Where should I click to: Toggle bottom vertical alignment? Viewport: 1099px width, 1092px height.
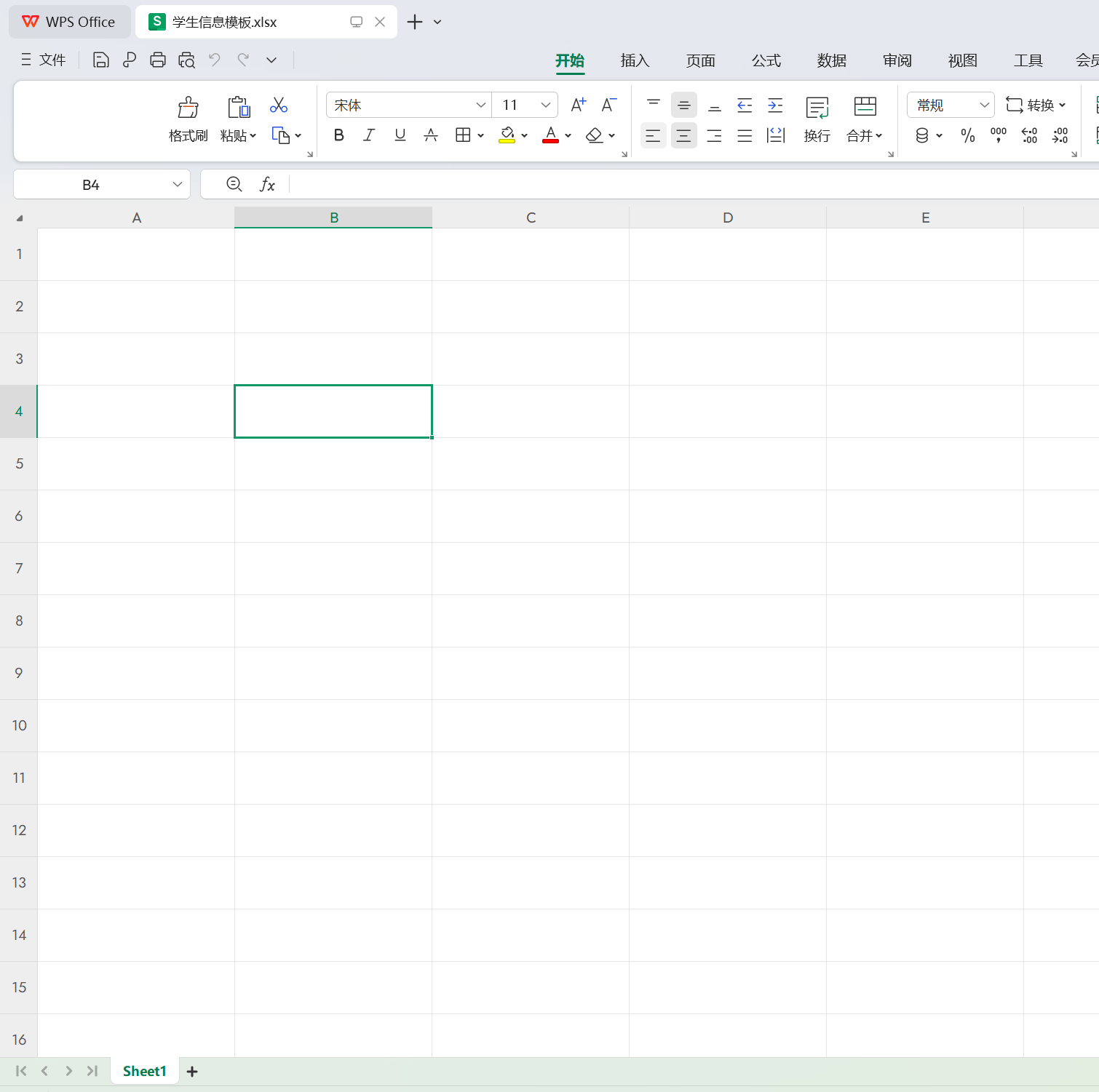click(715, 105)
